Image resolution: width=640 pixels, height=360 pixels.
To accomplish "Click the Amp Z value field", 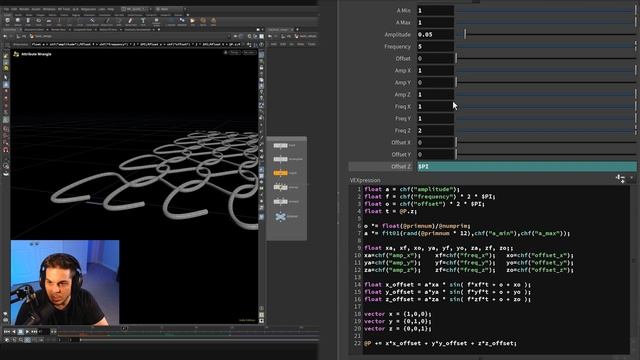I will tap(435, 95).
